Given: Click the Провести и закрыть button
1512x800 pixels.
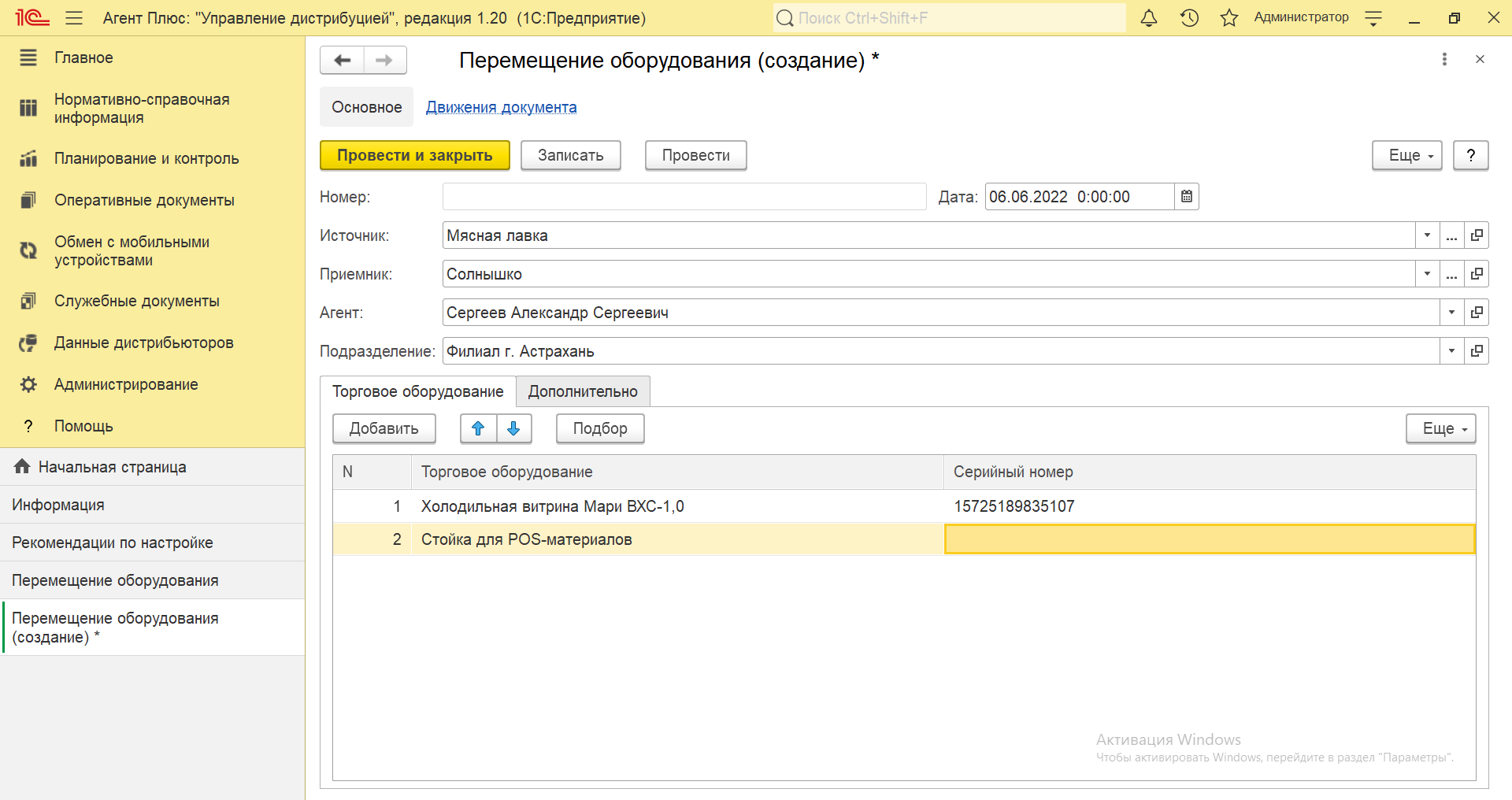Looking at the screenshot, I should coord(414,155).
